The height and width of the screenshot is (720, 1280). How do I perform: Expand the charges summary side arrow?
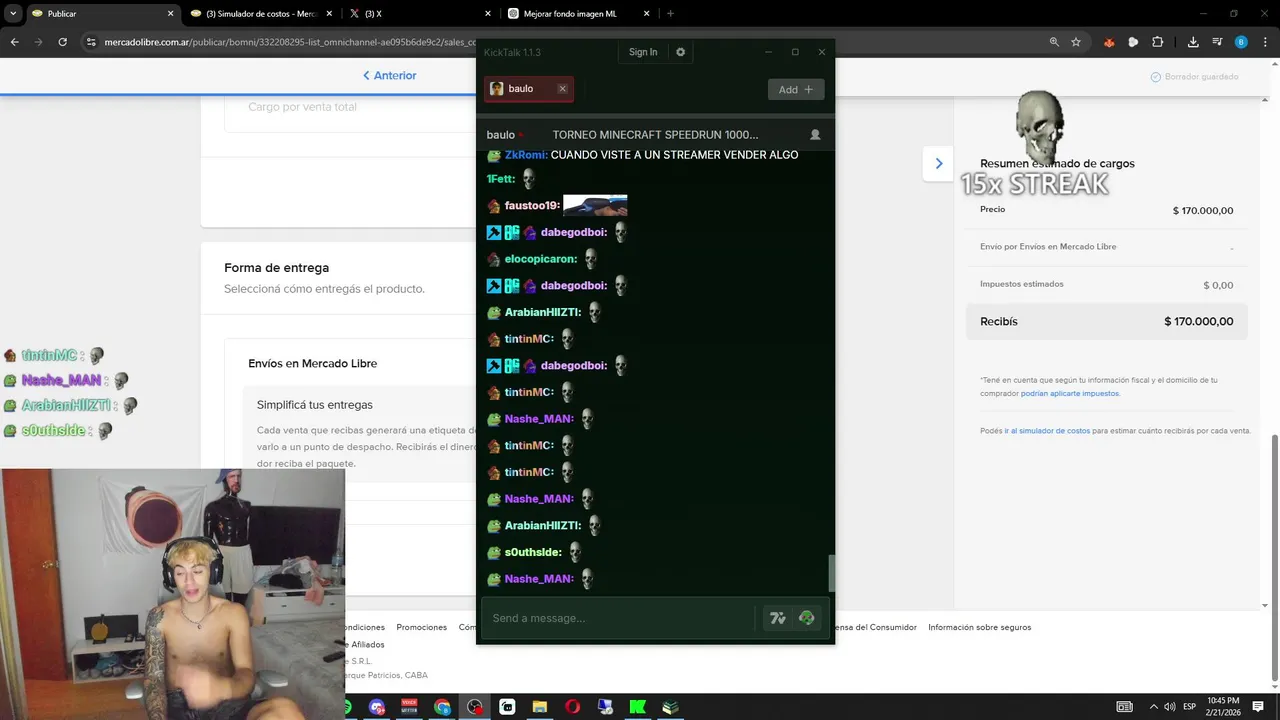938,164
